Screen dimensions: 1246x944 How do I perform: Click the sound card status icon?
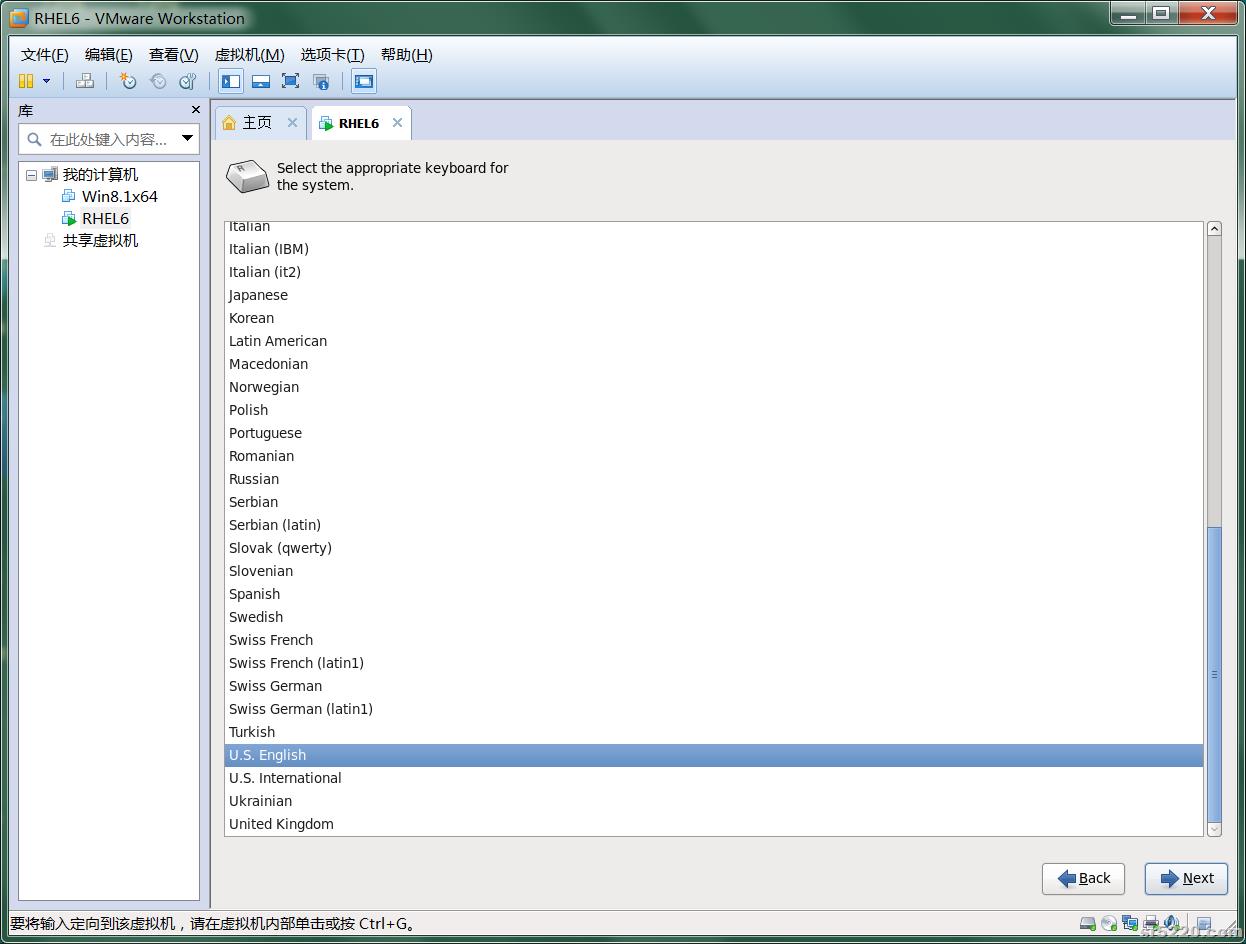coord(1171,923)
